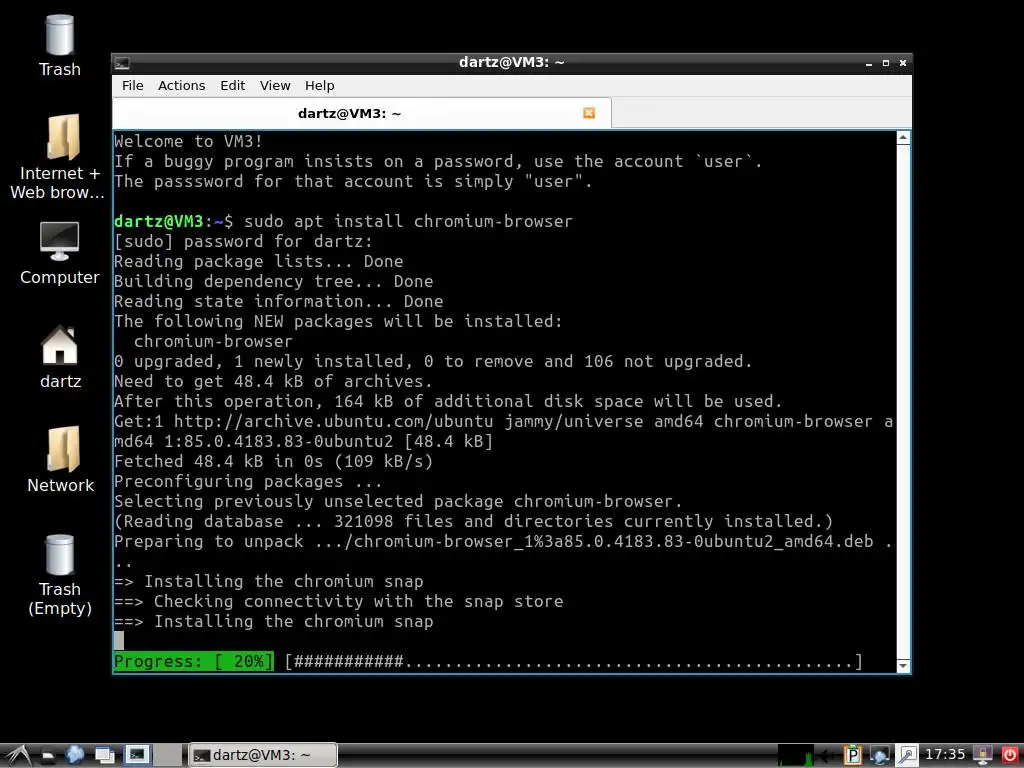Click the terminal window title text
Screen dimensions: 1024x768
(x=511, y=62)
